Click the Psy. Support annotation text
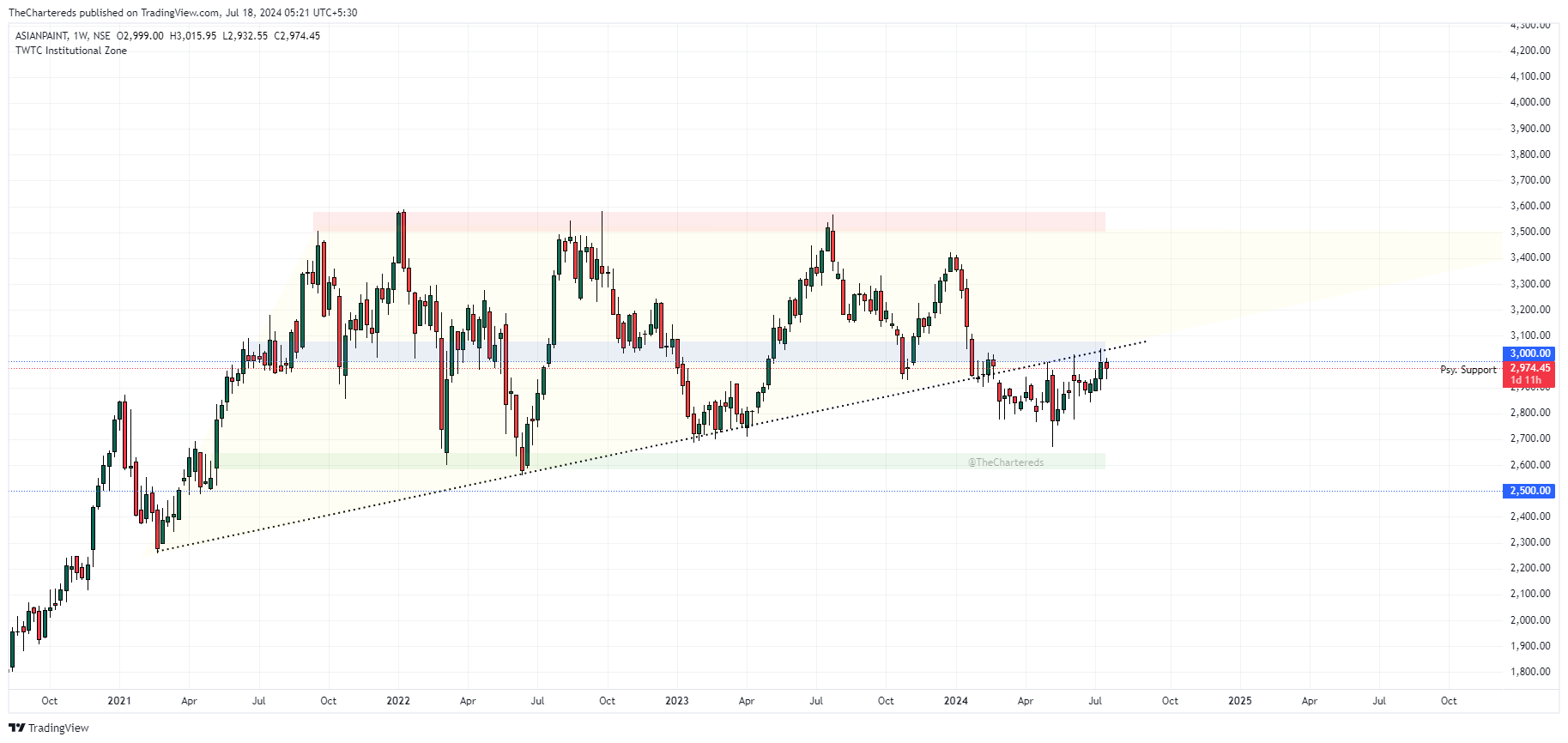The image size is (1568, 743). tap(1468, 370)
